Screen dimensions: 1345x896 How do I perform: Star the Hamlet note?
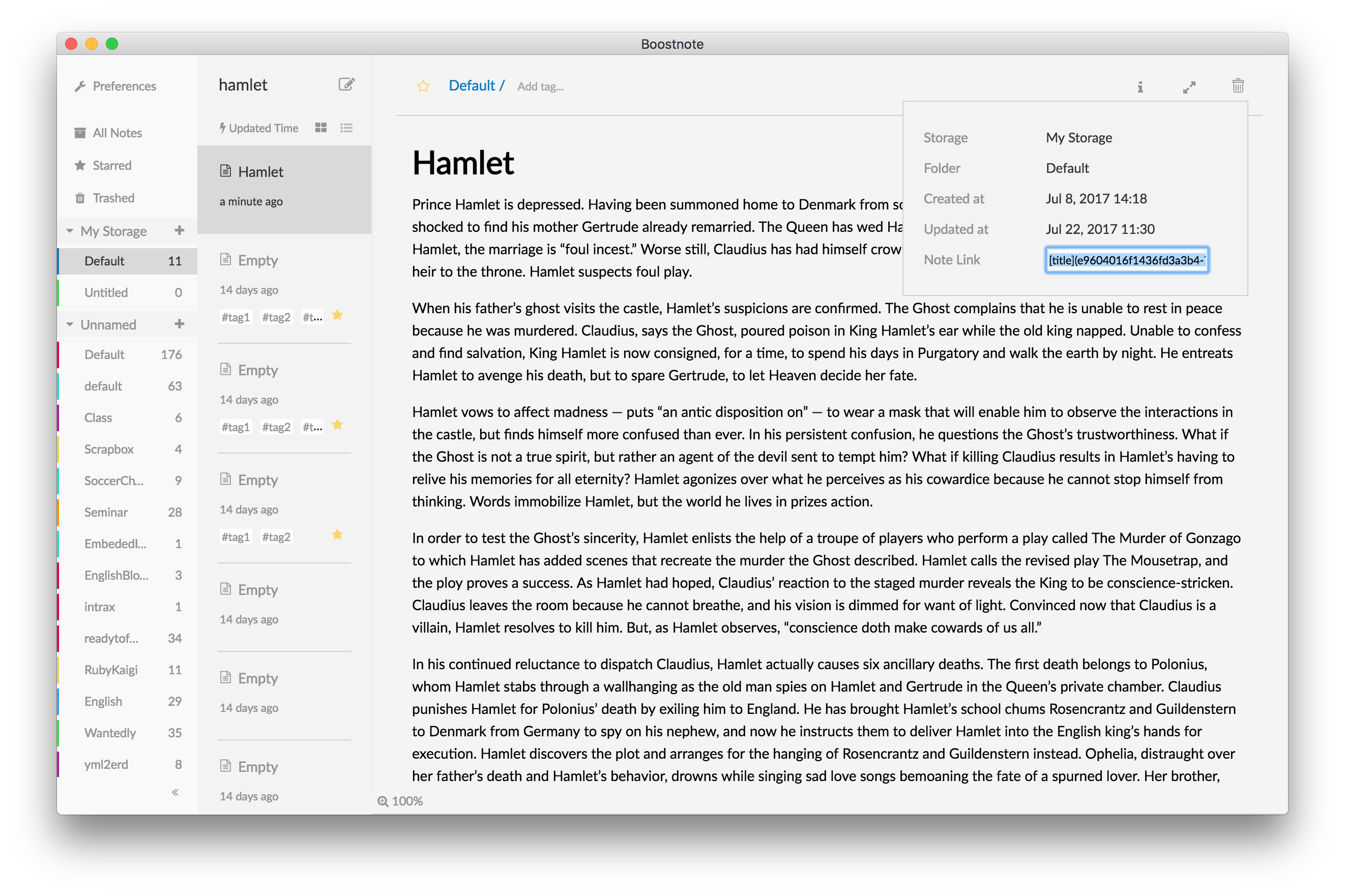point(423,86)
